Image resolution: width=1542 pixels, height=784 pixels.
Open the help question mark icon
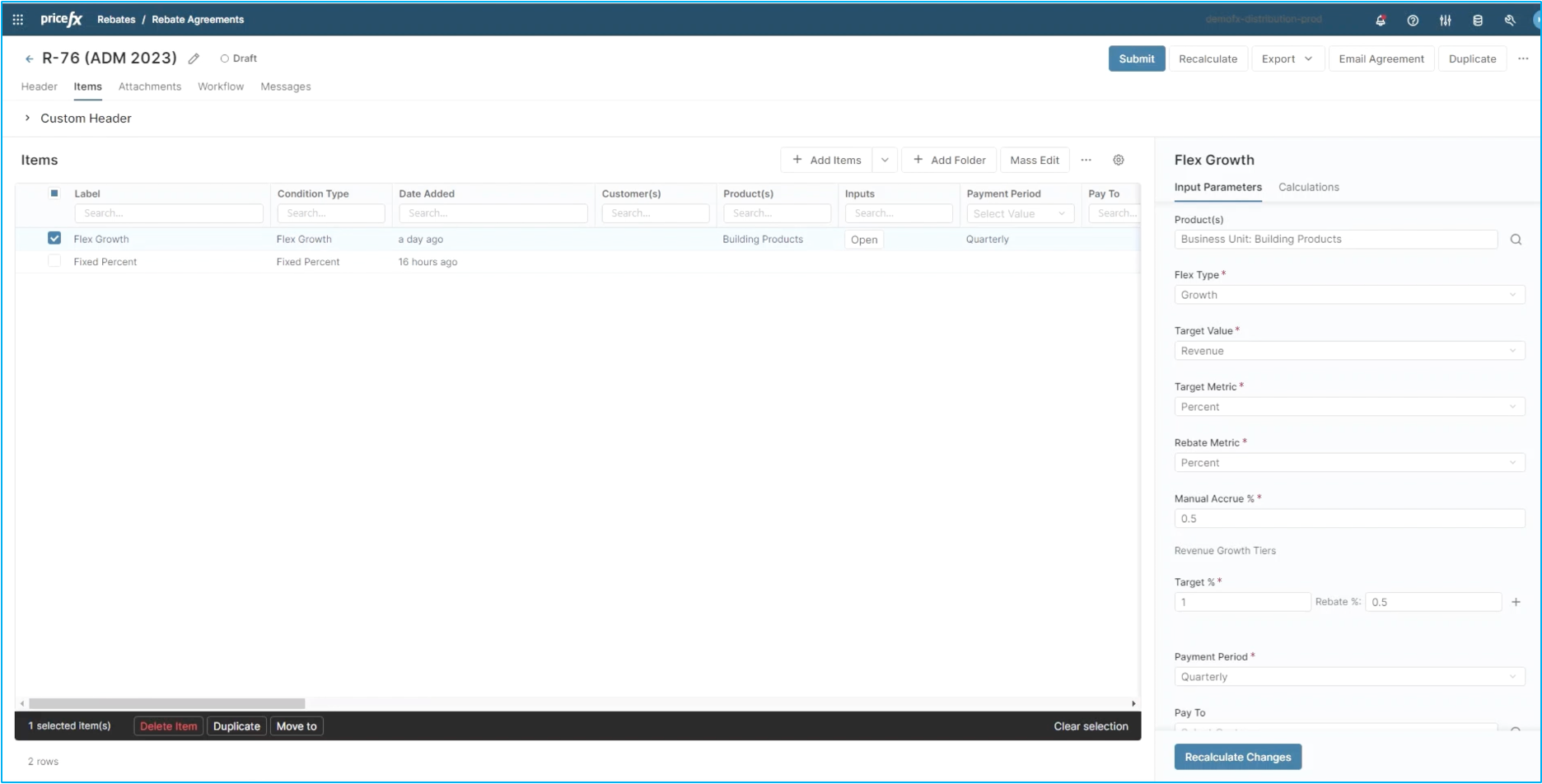(1413, 20)
